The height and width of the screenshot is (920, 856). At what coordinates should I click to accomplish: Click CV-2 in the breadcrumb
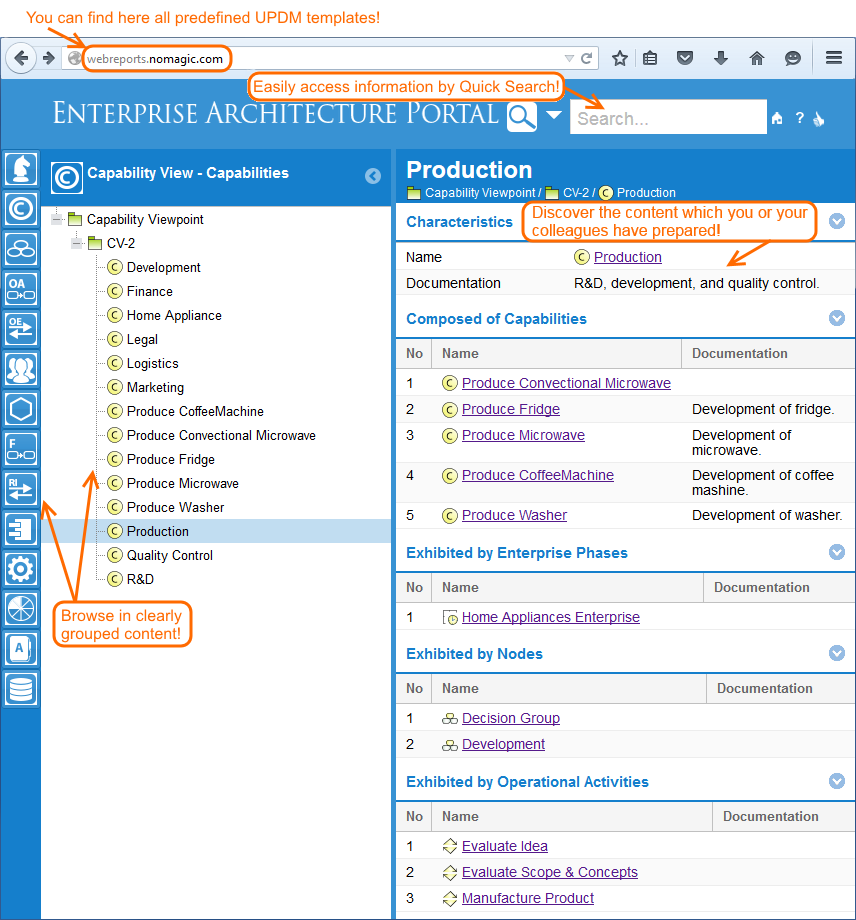click(576, 192)
